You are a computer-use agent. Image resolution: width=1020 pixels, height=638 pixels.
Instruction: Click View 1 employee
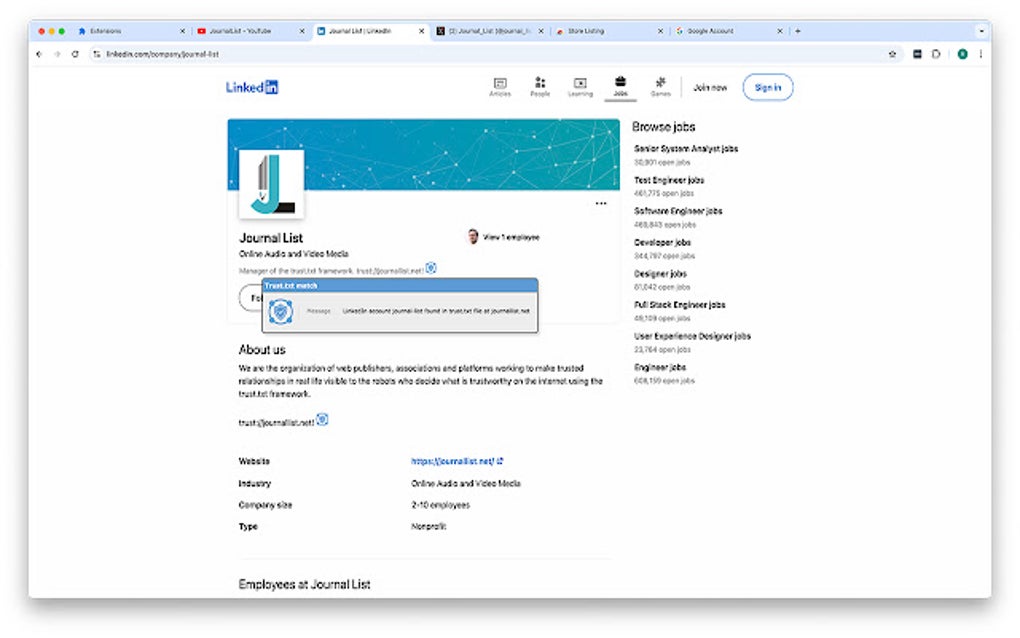tap(512, 237)
